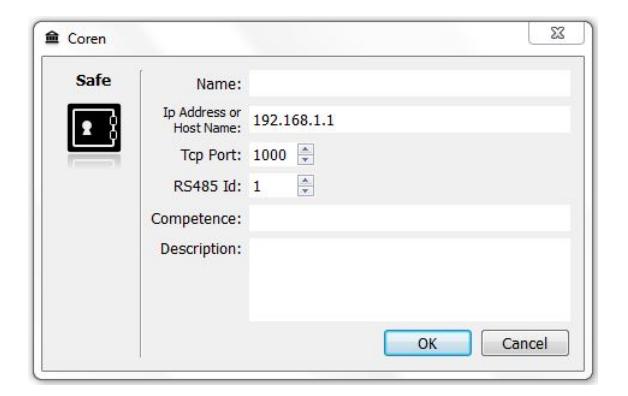Viewport: 628px width, 396px height.
Task: Click the Name: label
Action: (x=219, y=84)
